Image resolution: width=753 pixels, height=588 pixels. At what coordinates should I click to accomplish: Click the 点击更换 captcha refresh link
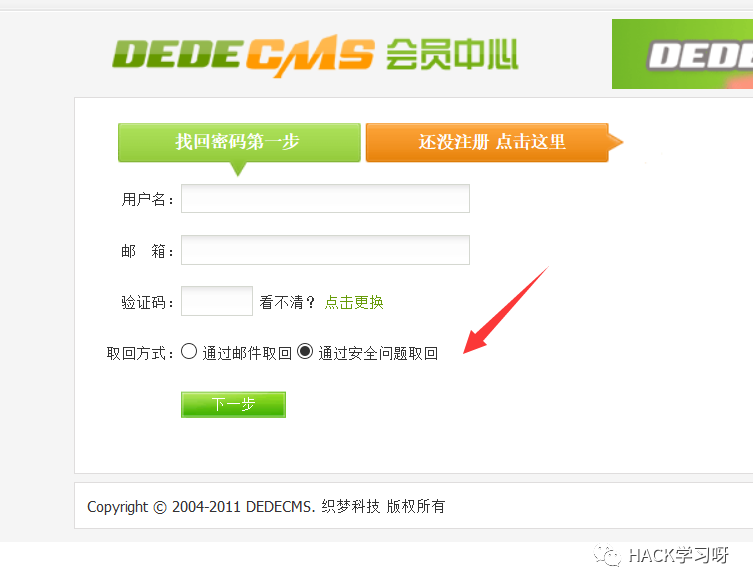[354, 302]
